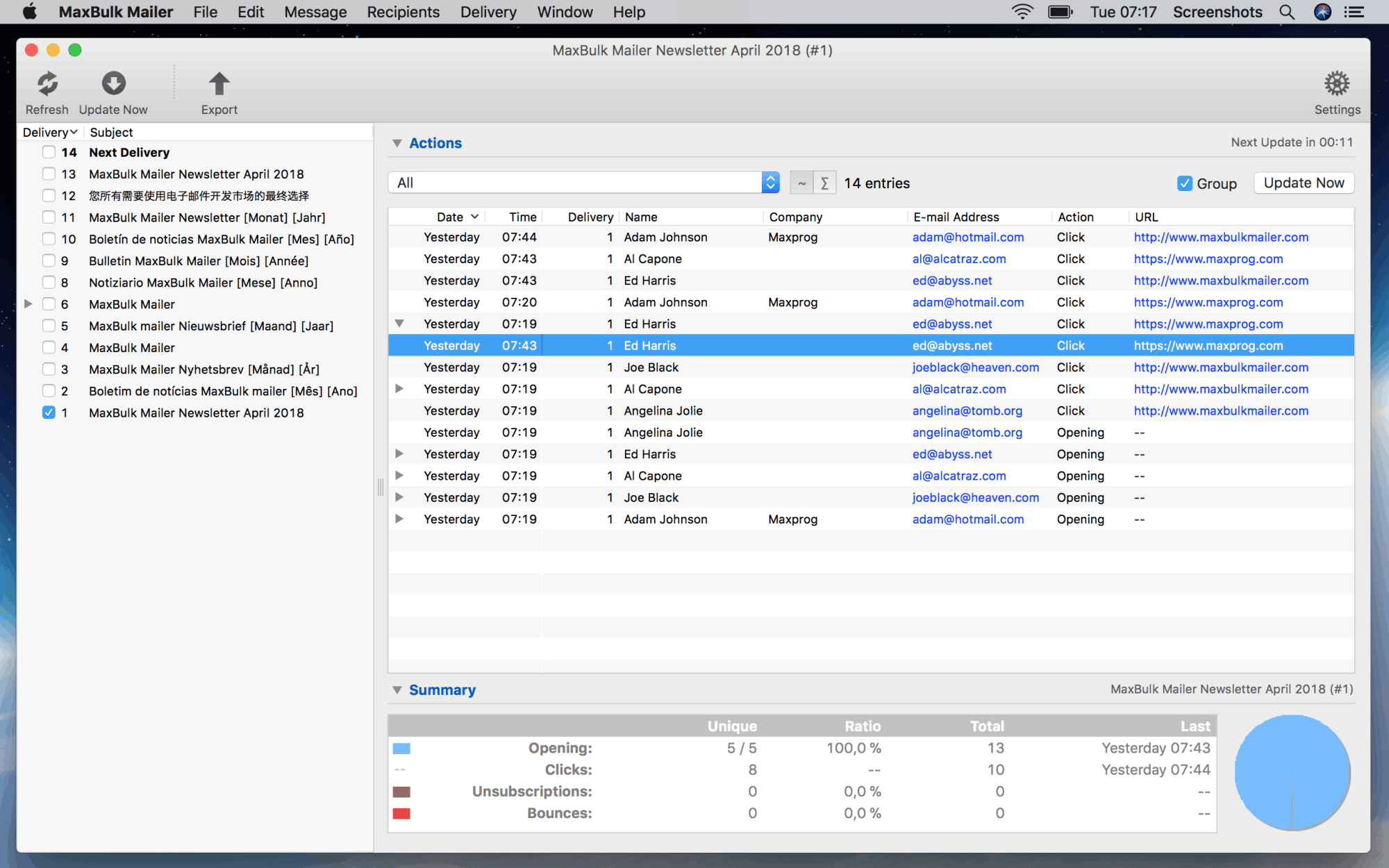
Task: Click the tilde approximation filter icon
Action: click(x=799, y=183)
